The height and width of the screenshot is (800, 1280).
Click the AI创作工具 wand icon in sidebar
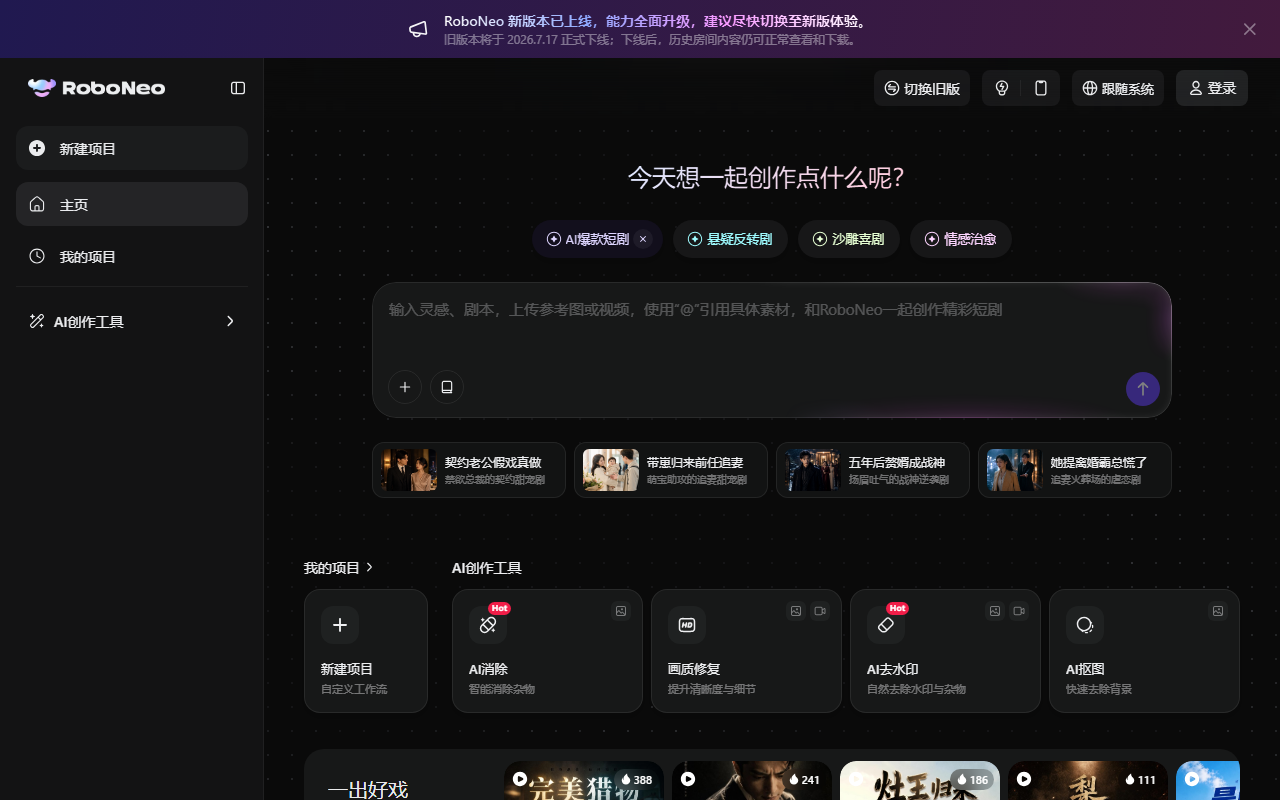[x=37, y=321]
